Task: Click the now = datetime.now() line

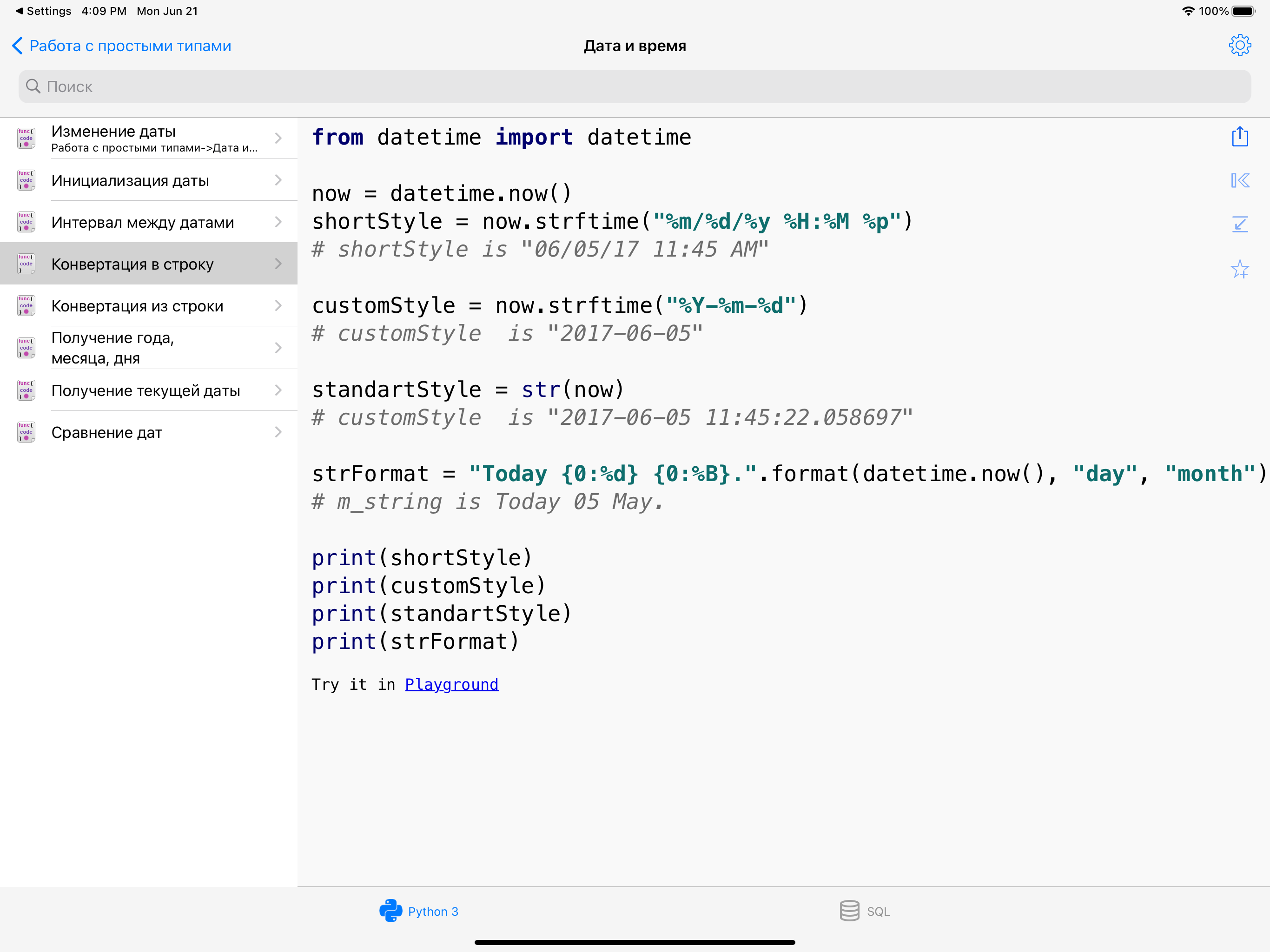Action: pyautogui.click(x=442, y=193)
